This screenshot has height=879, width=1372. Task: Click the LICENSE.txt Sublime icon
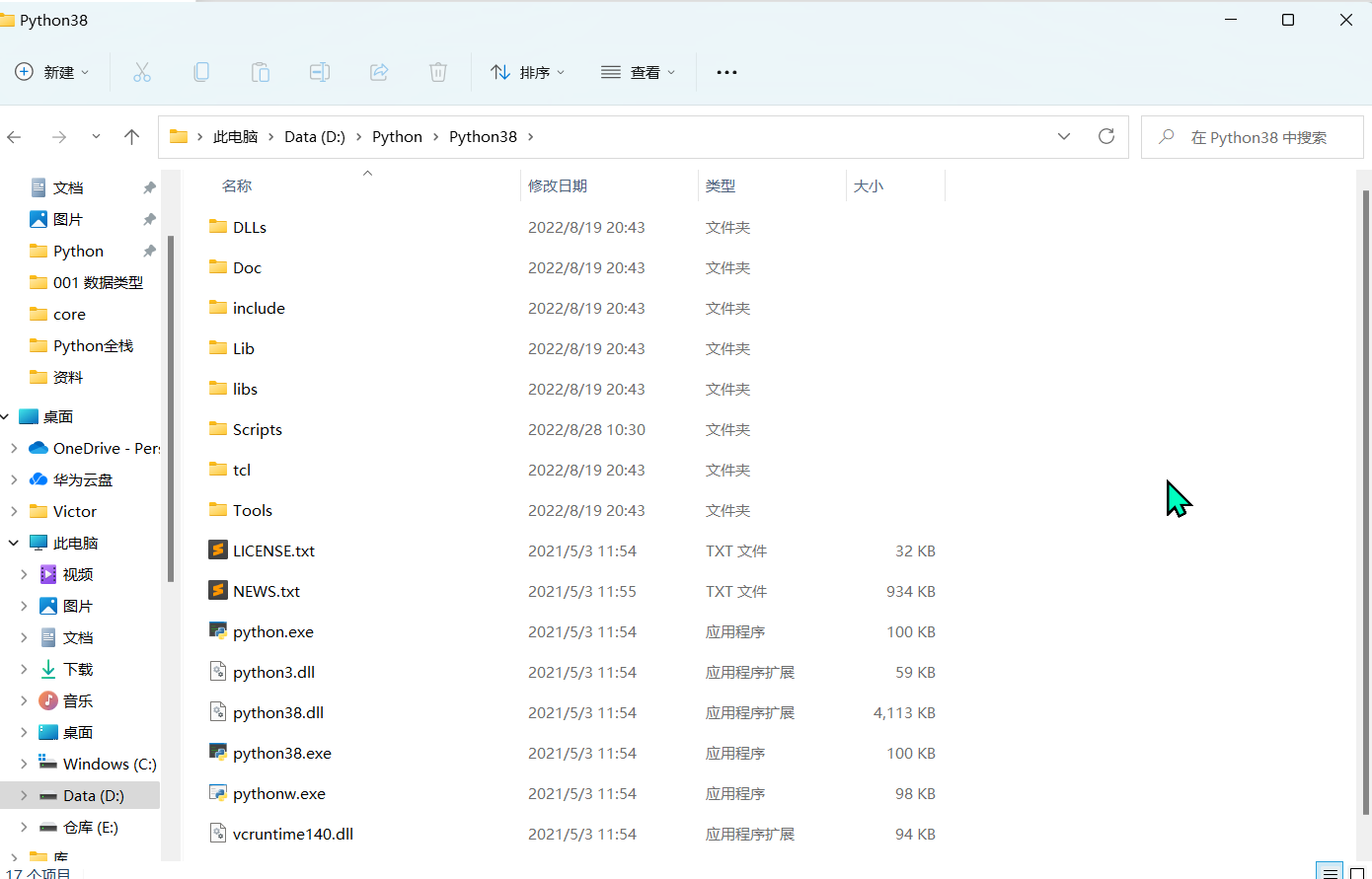pyautogui.click(x=218, y=550)
